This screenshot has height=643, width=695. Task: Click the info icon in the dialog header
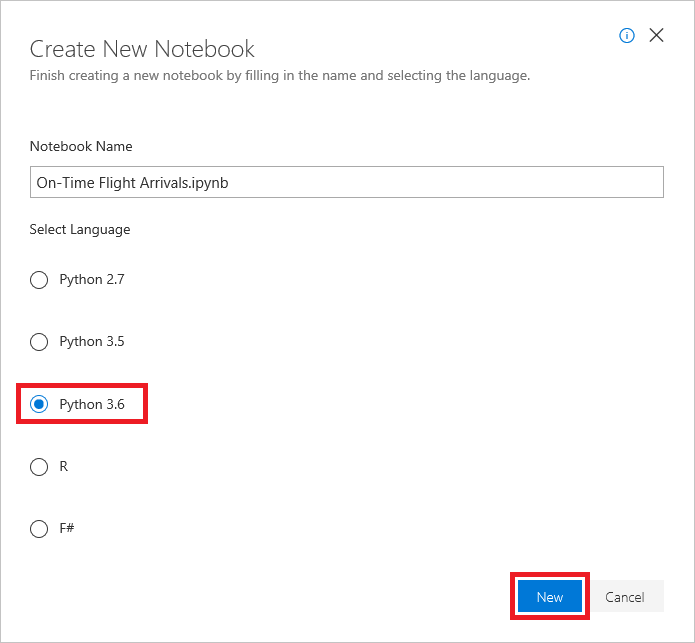(627, 35)
